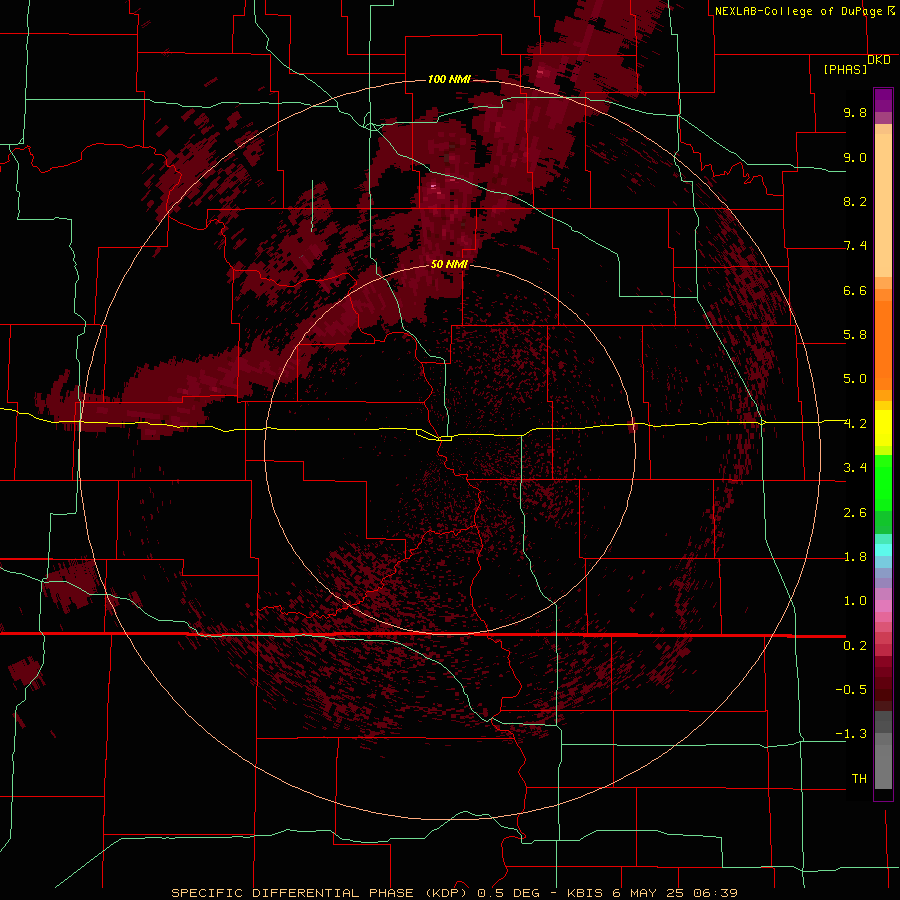Viewport: 900px width, 900px height.
Task: Click the purple top segment of the color bar
Action: (883, 100)
